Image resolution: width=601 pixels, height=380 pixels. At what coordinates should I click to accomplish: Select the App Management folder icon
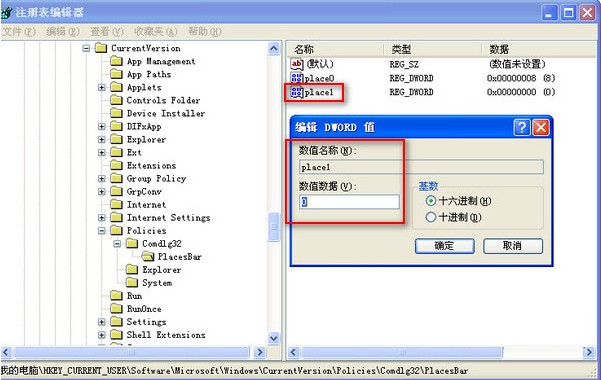tap(116, 61)
